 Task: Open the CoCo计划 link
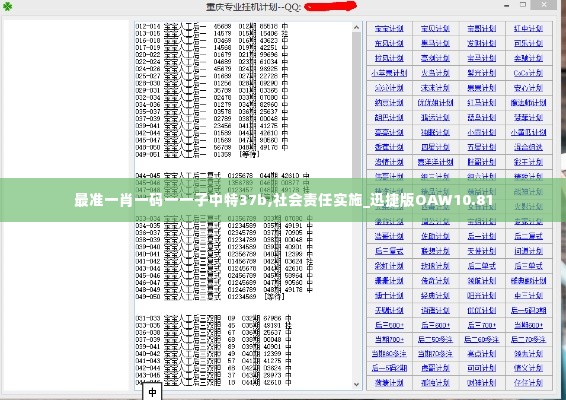528,73
